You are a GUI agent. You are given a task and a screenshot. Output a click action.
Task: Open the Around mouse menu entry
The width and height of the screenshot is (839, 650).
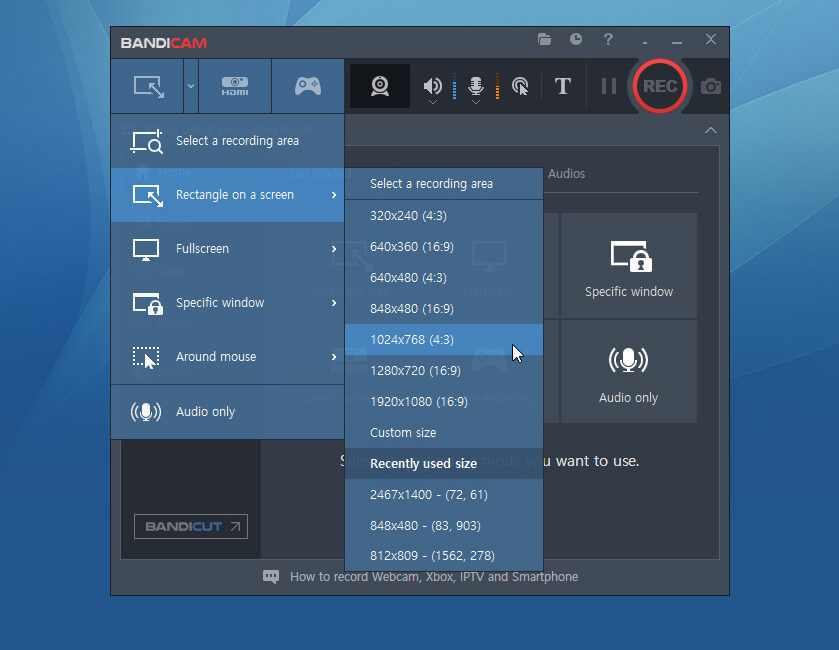[227, 357]
